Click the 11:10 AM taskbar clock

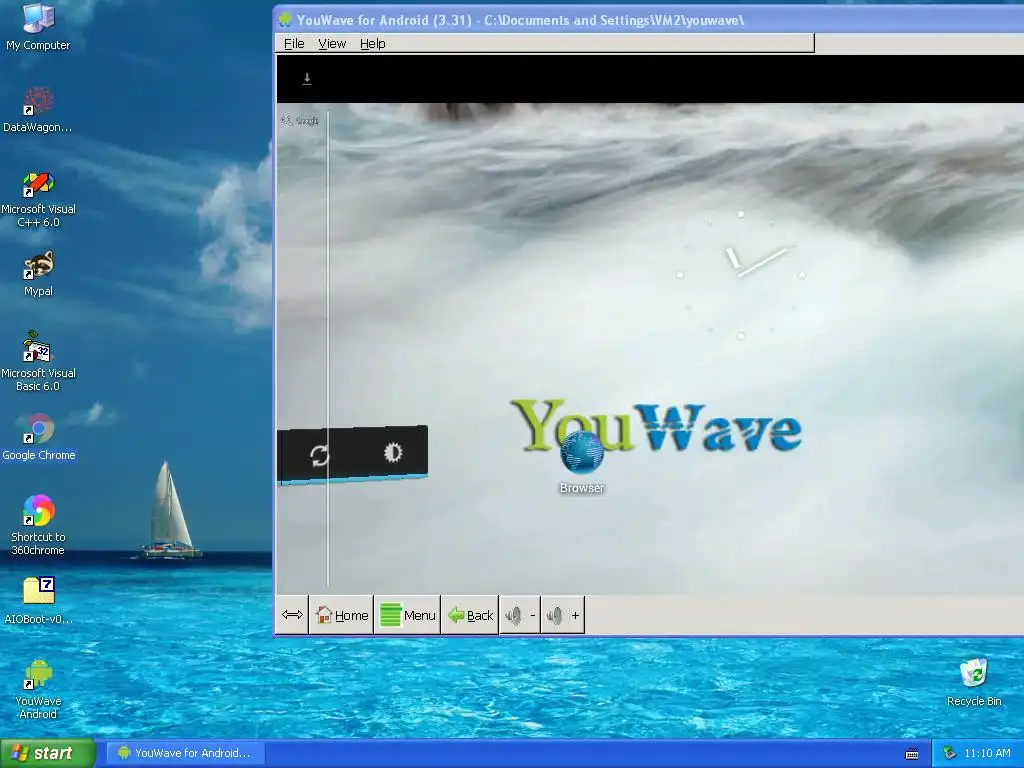click(x=987, y=753)
